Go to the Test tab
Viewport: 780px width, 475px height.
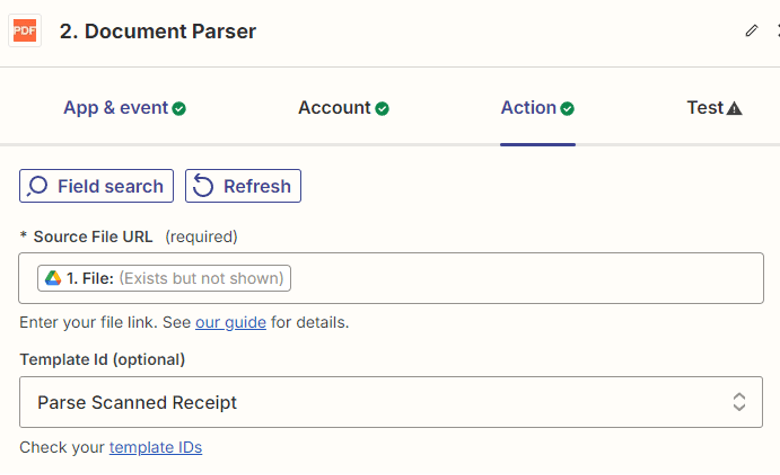coord(705,108)
